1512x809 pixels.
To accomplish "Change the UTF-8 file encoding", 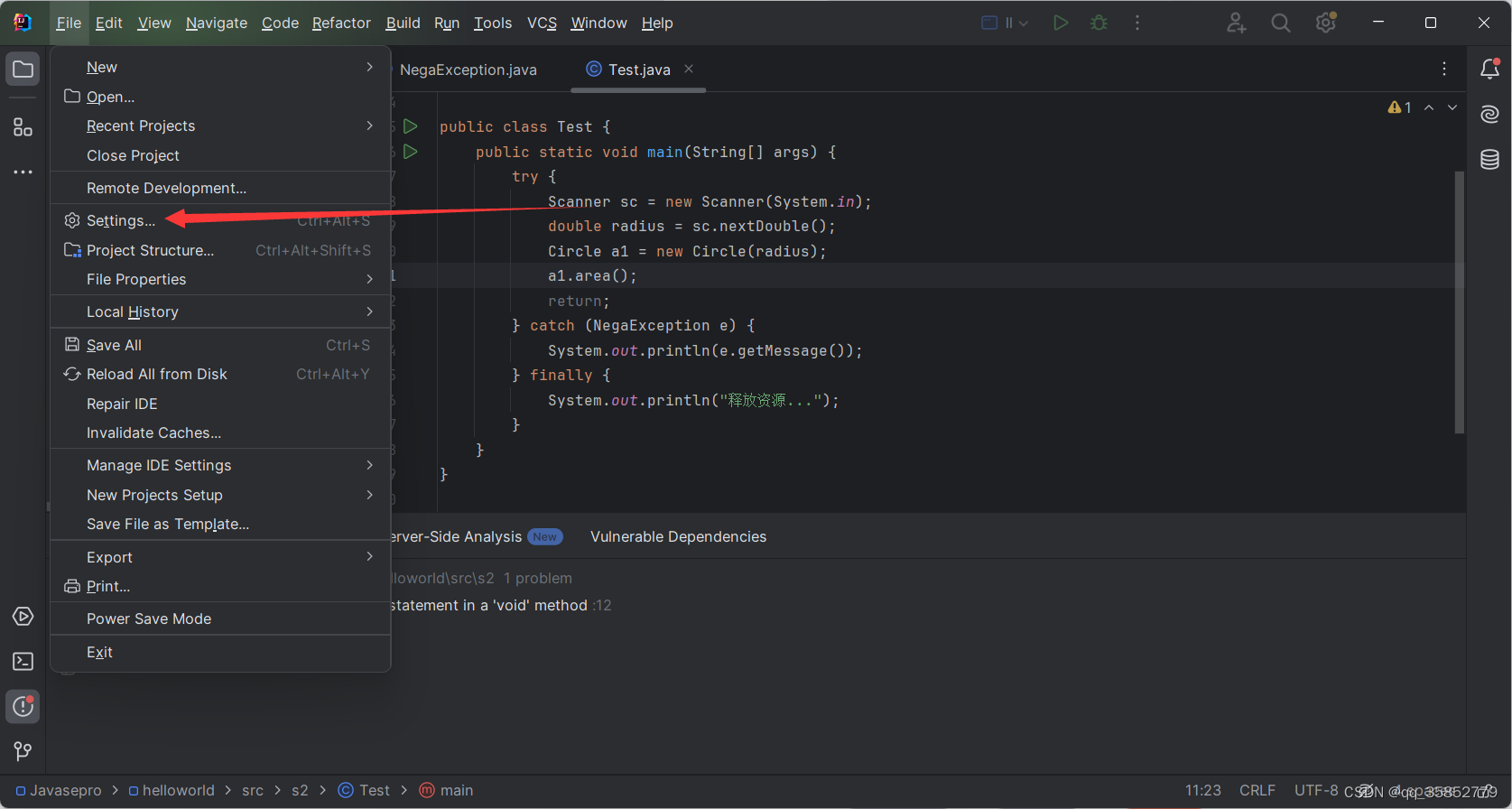I will click(x=1316, y=790).
